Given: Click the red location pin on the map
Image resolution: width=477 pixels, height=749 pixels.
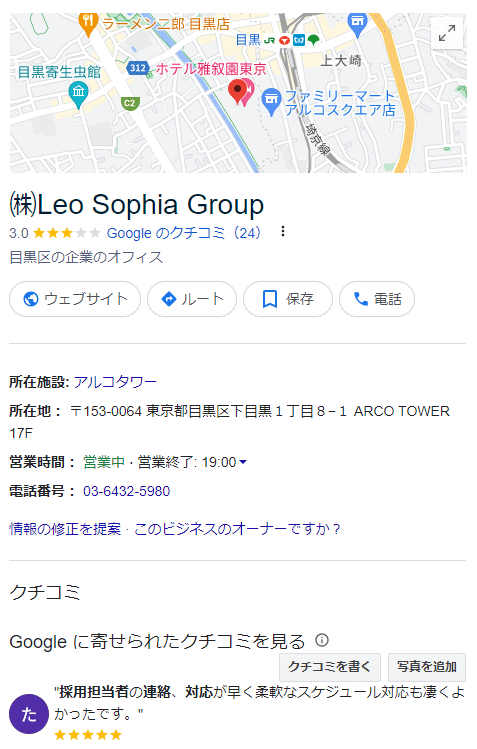Looking at the screenshot, I should [x=237, y=92].
